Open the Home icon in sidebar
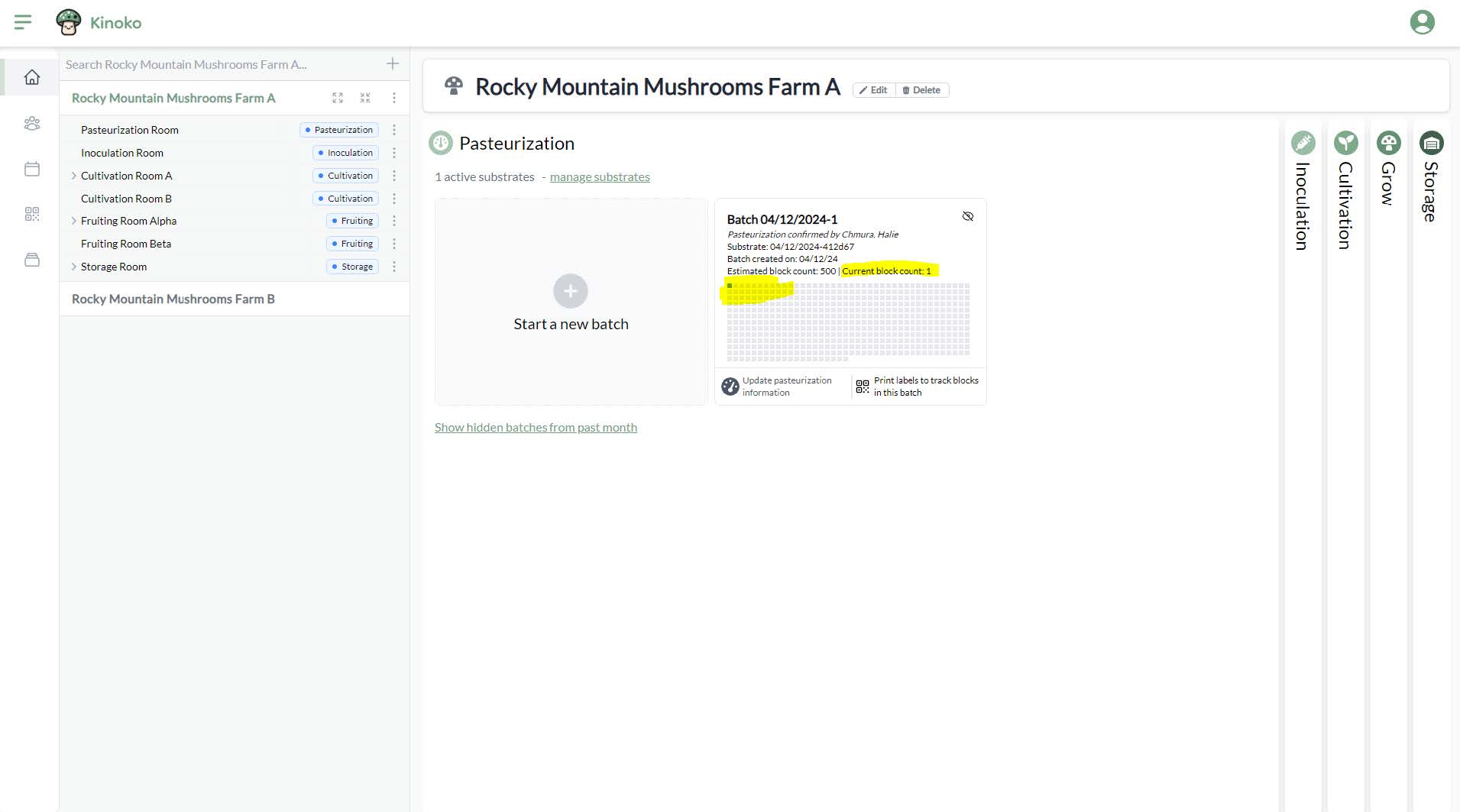The width and height of the screenshot is (1460, 812). tap(31, 77)
